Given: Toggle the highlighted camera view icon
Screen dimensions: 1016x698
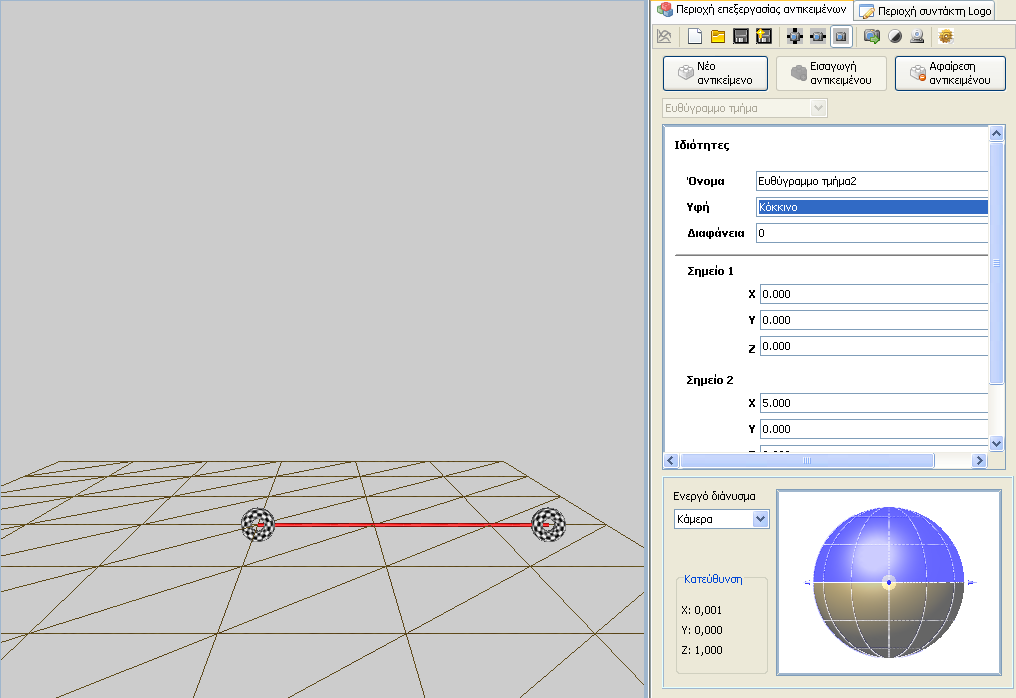Looking at the screenshot, I should pyautogui.click(x=841, y=36).
